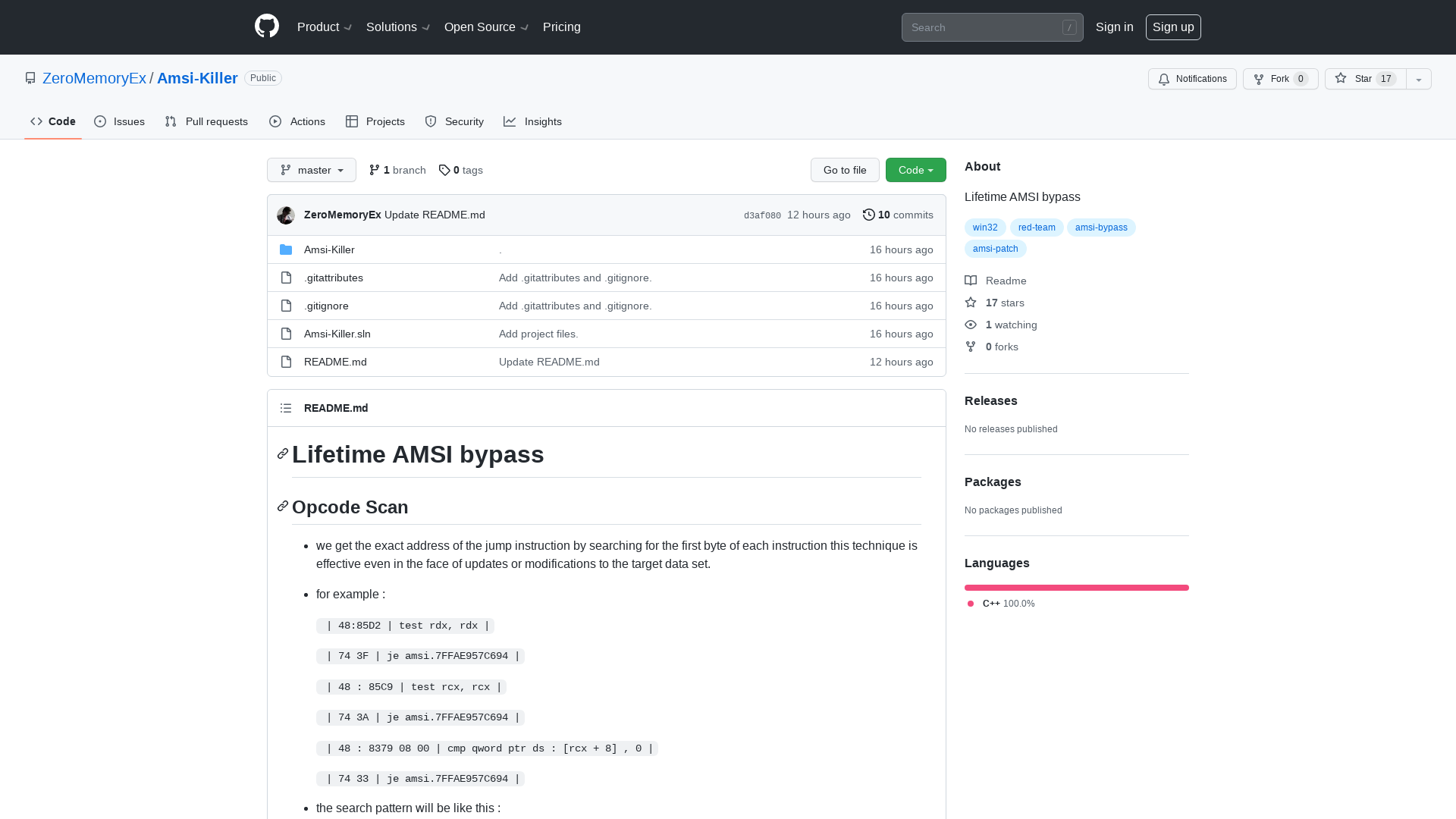Viewport: 1456px width, 819px height.
Task: Click the ZeroMemoryEx avatar in commit row
Action: coord(286,215)
